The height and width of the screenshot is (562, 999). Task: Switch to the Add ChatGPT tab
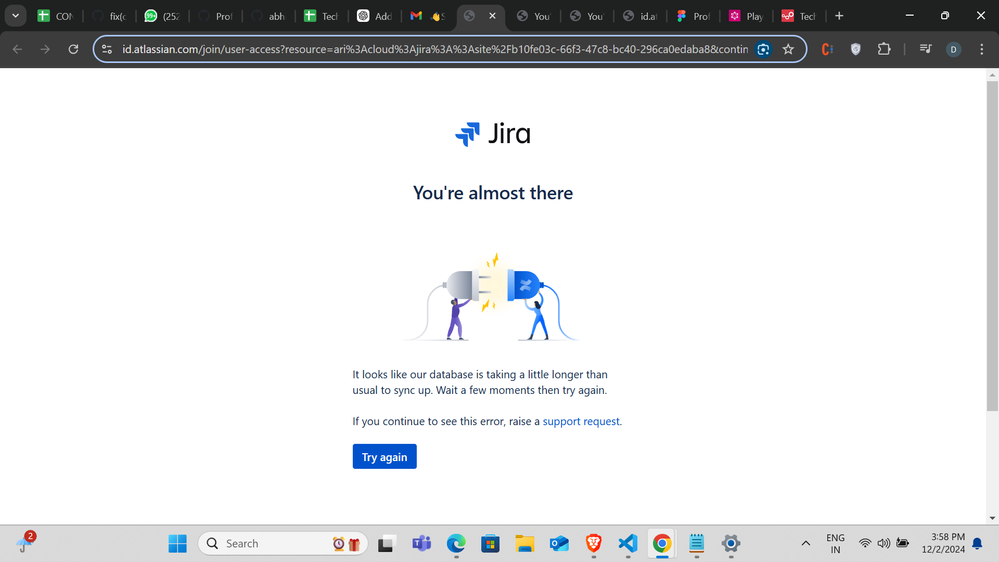[375, 16]
